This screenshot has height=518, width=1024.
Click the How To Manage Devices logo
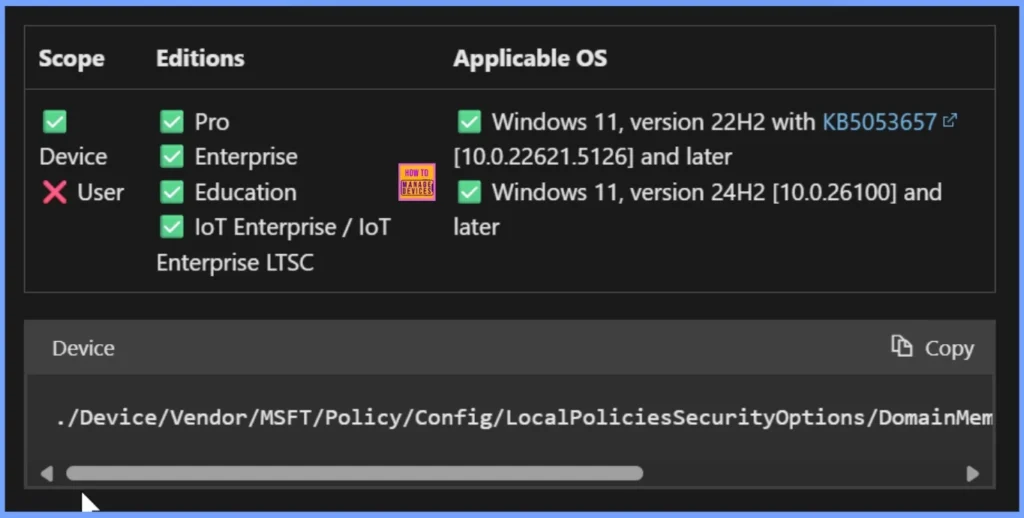coord(416,183)
